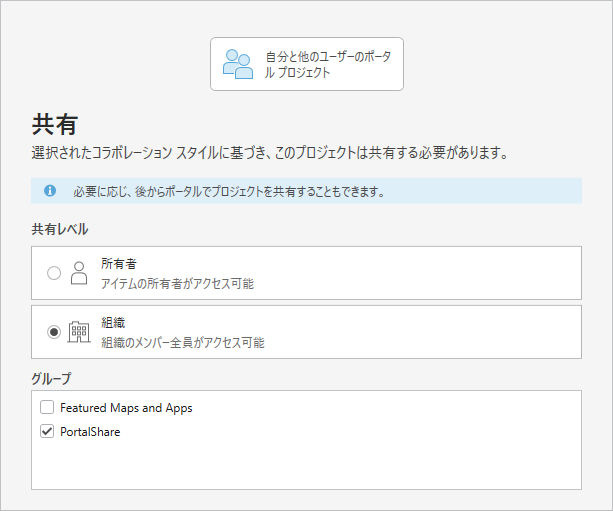
Task: Click the two-person portal project icon
Action: click(x=237, y=64)
